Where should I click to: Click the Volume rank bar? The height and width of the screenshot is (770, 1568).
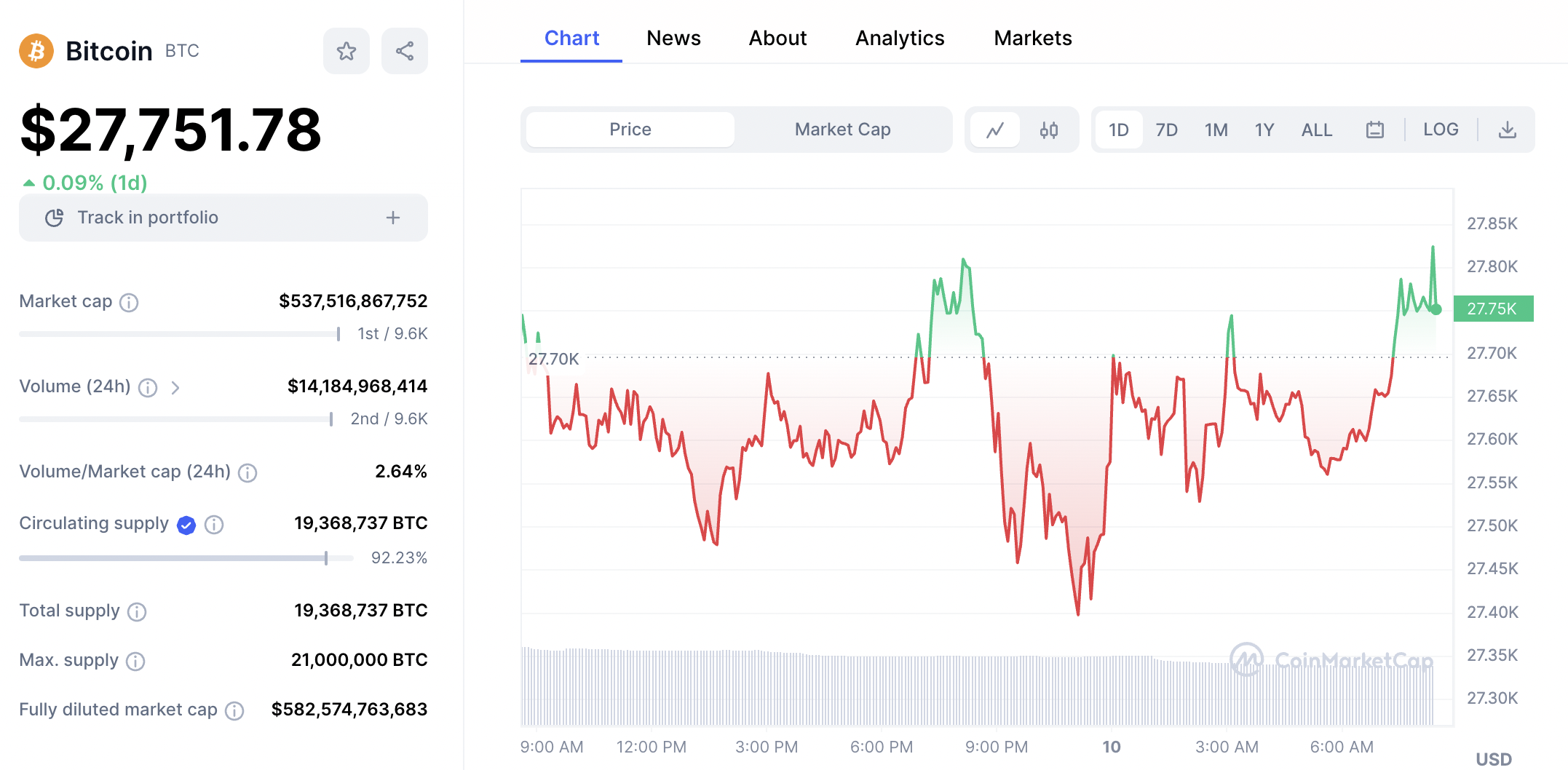coord(176,419)
